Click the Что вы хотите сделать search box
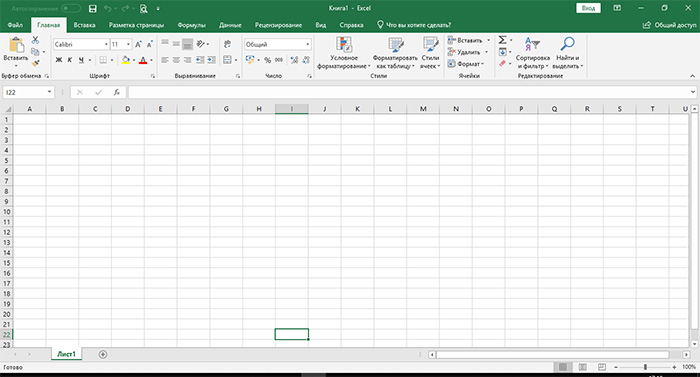Viewport: 700px width, 377px height. click(x=414, y=25)
